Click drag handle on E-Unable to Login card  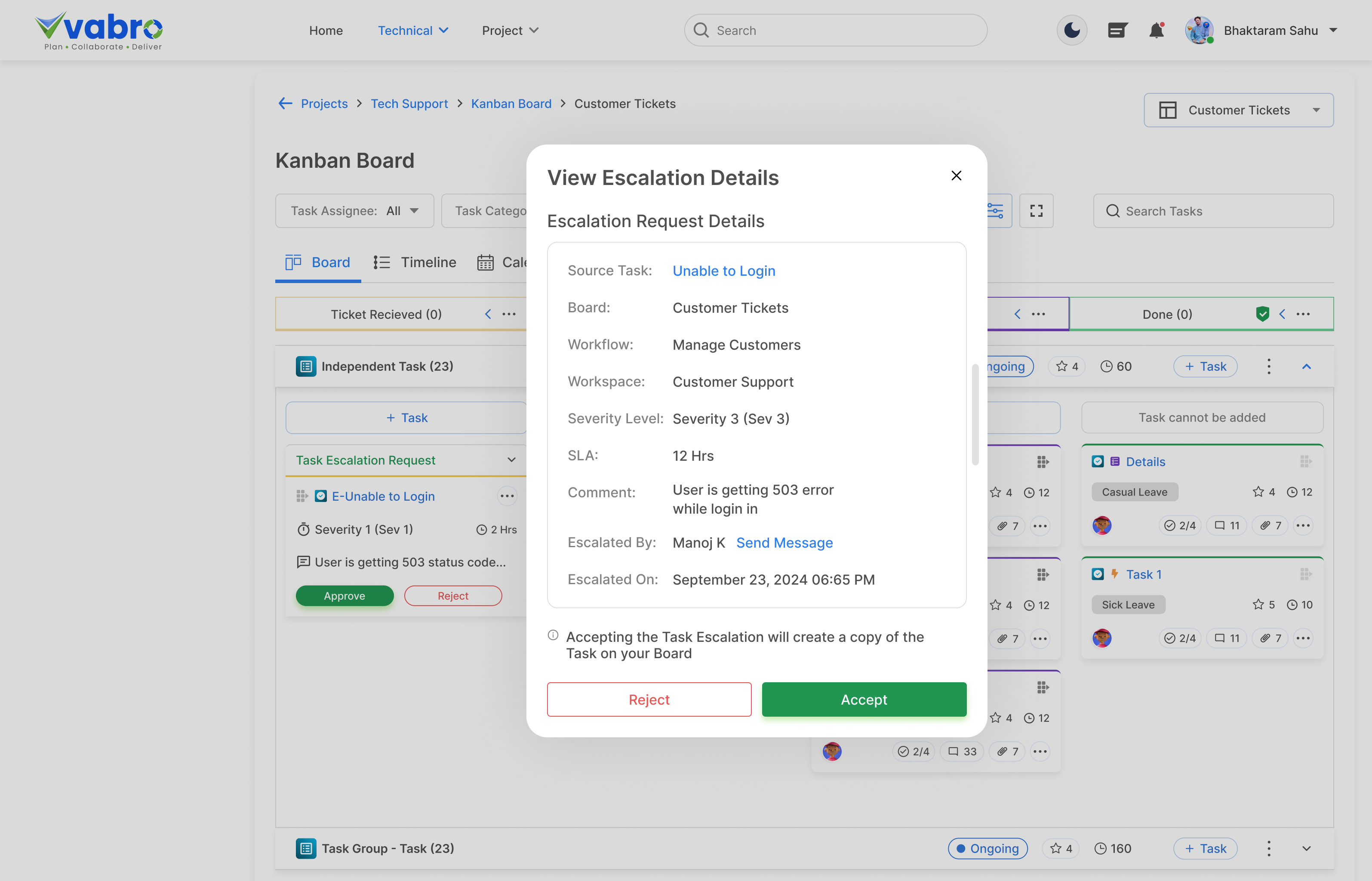pos(301,496)
